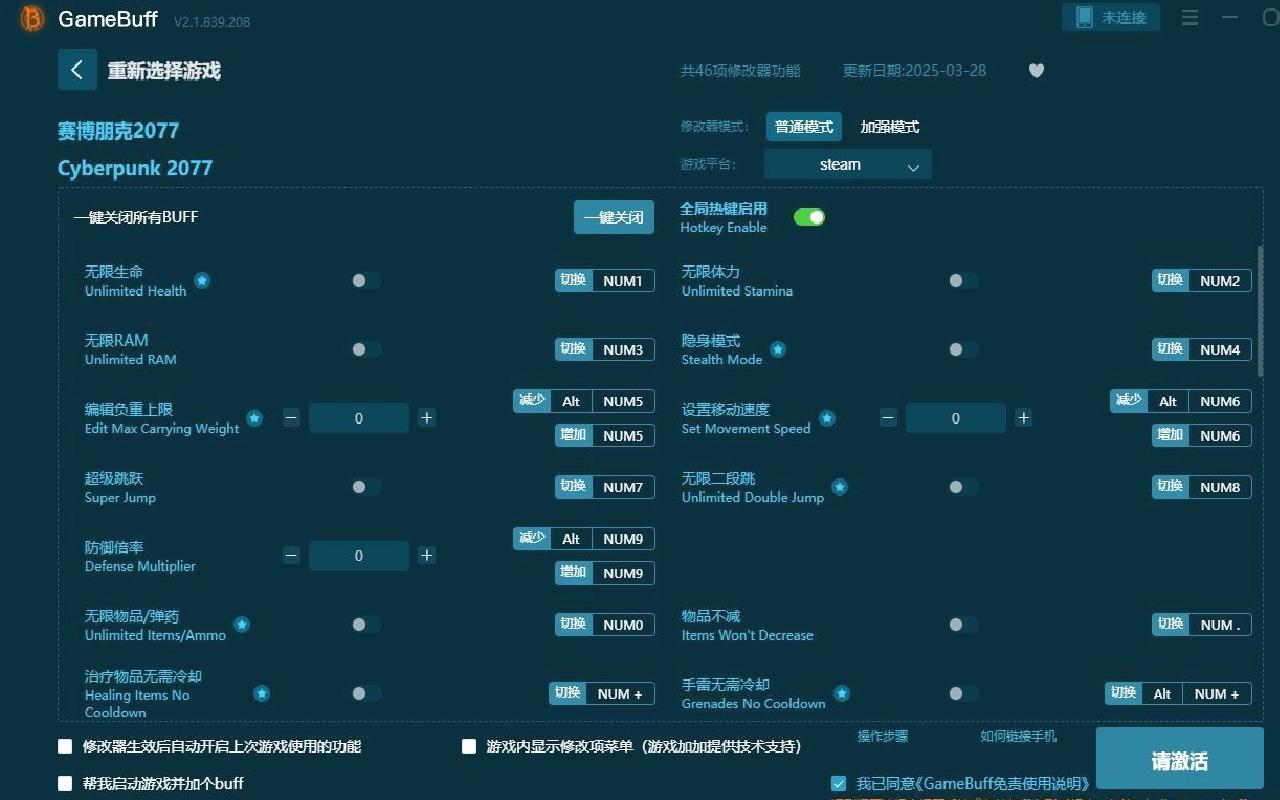1280x800 pixels.
Task: Click 未连接 connection status button
Action: pyautogui.click(x=1111, y=17)
